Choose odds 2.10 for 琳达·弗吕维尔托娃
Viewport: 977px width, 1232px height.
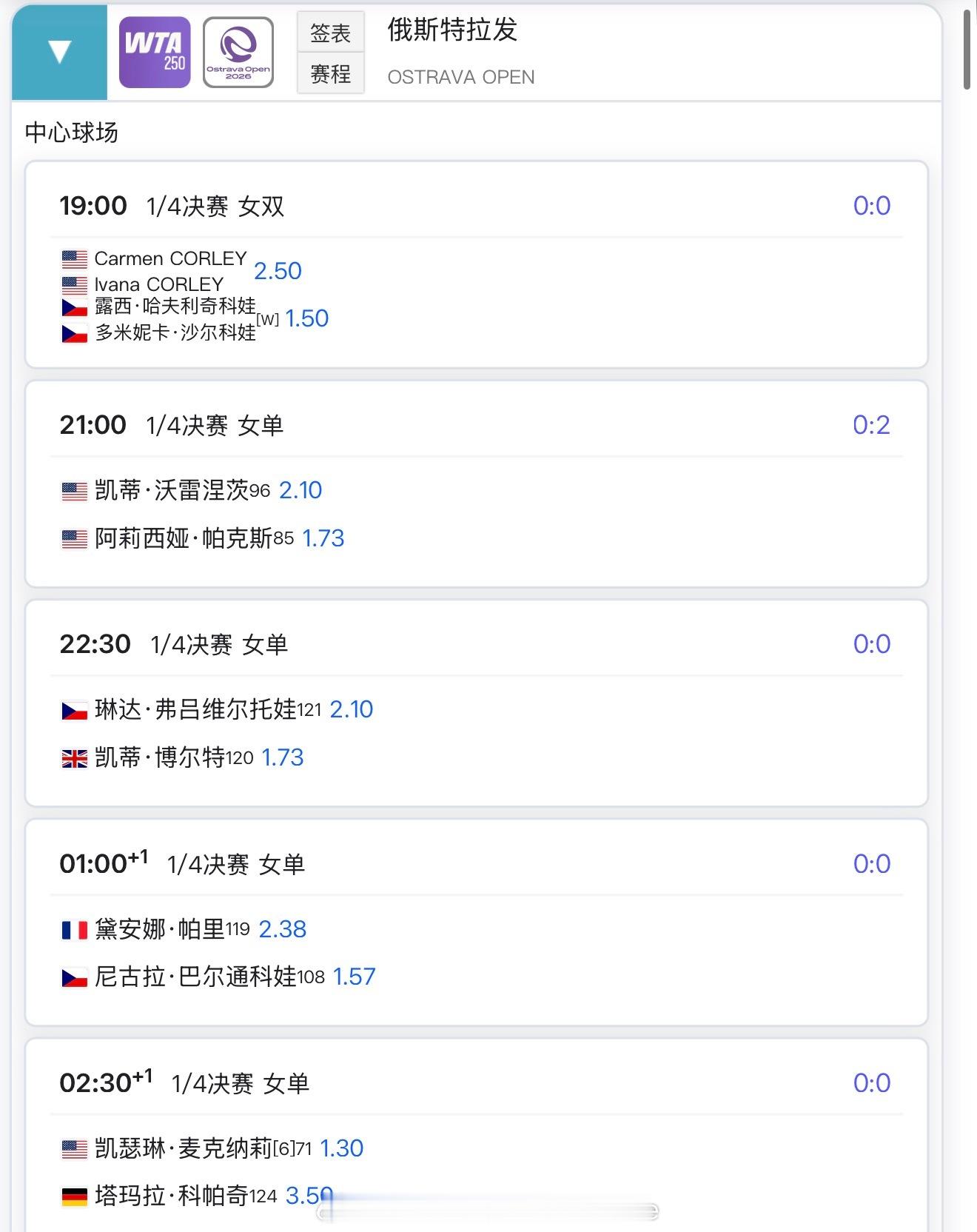[x=351, y=709]
